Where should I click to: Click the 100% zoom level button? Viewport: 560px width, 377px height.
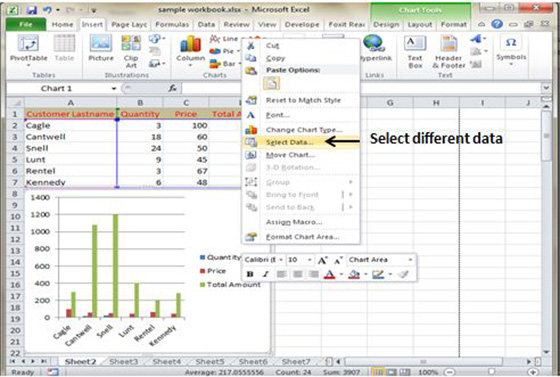tap(428, 372)
